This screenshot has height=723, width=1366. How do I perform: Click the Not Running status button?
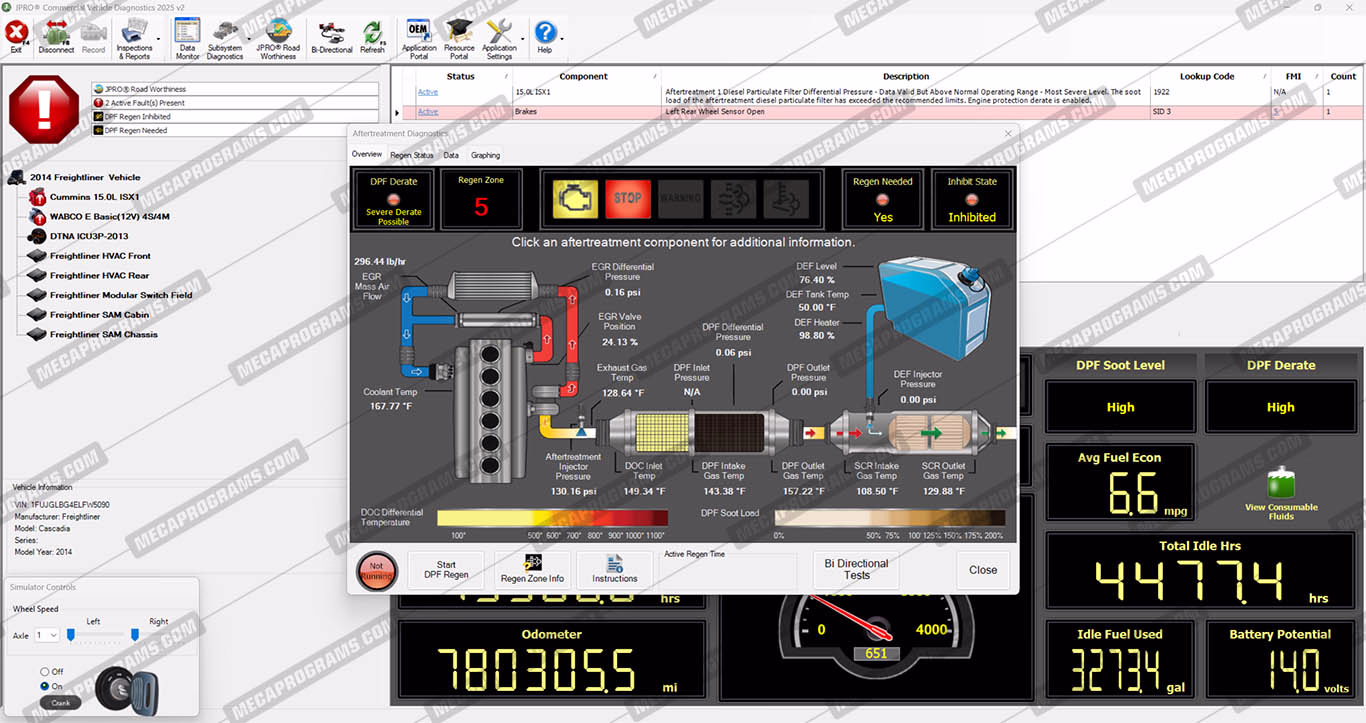coord(377,572)
